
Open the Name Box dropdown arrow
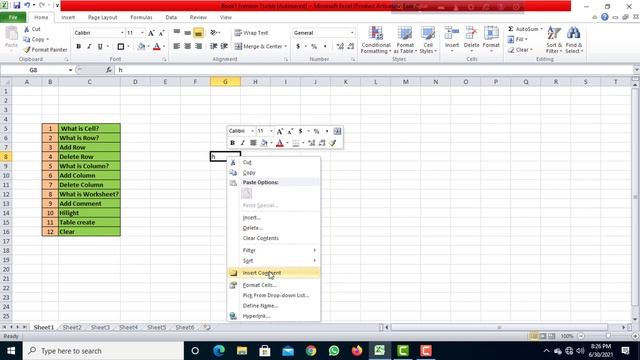[x=70, y=70]
